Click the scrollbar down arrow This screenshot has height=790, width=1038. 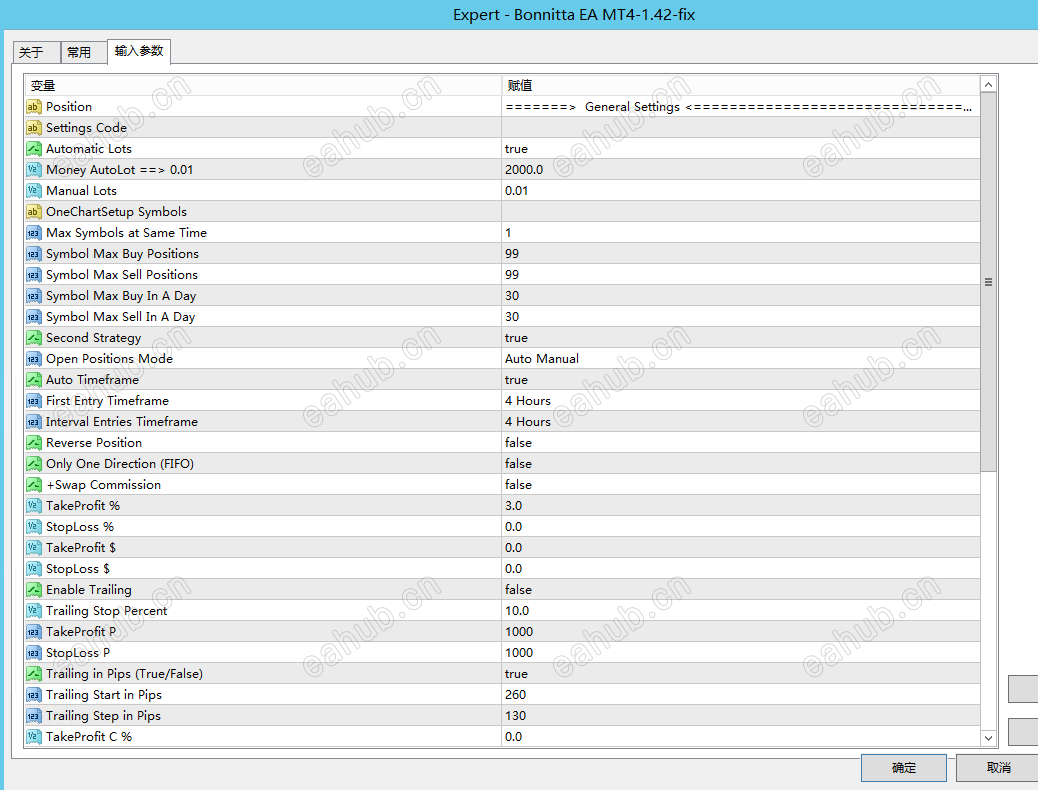tap(988, 738)
